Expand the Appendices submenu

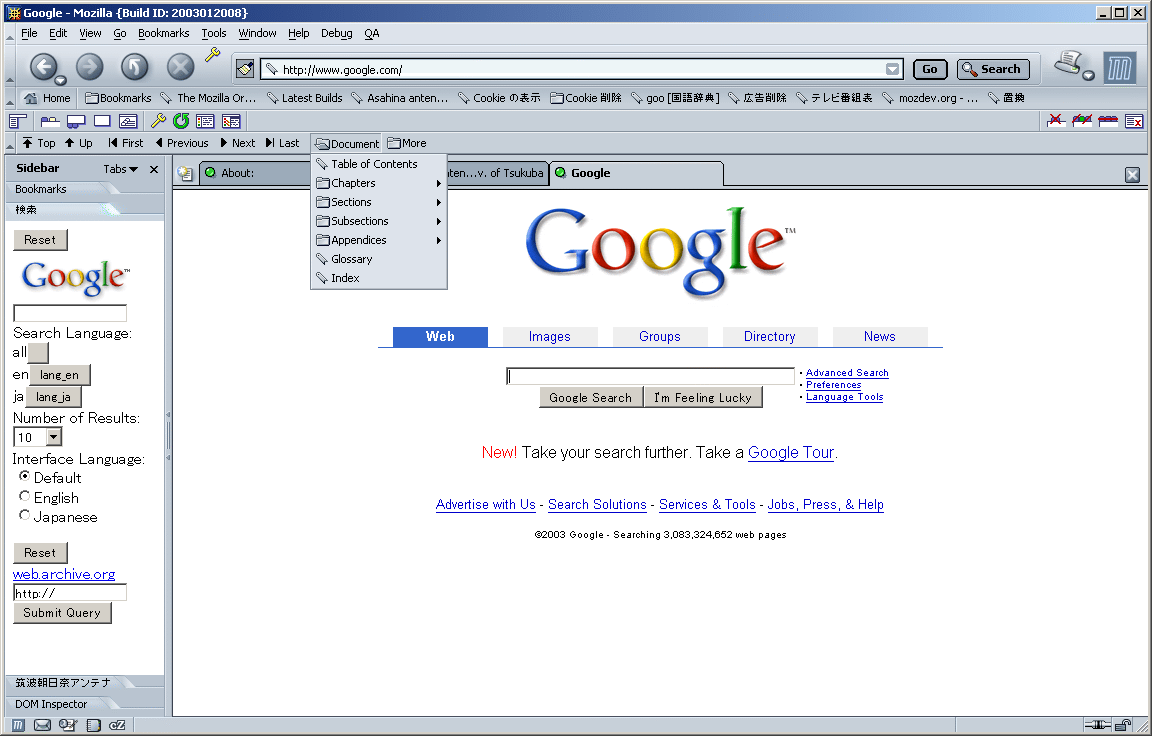[x=379, y=240]
